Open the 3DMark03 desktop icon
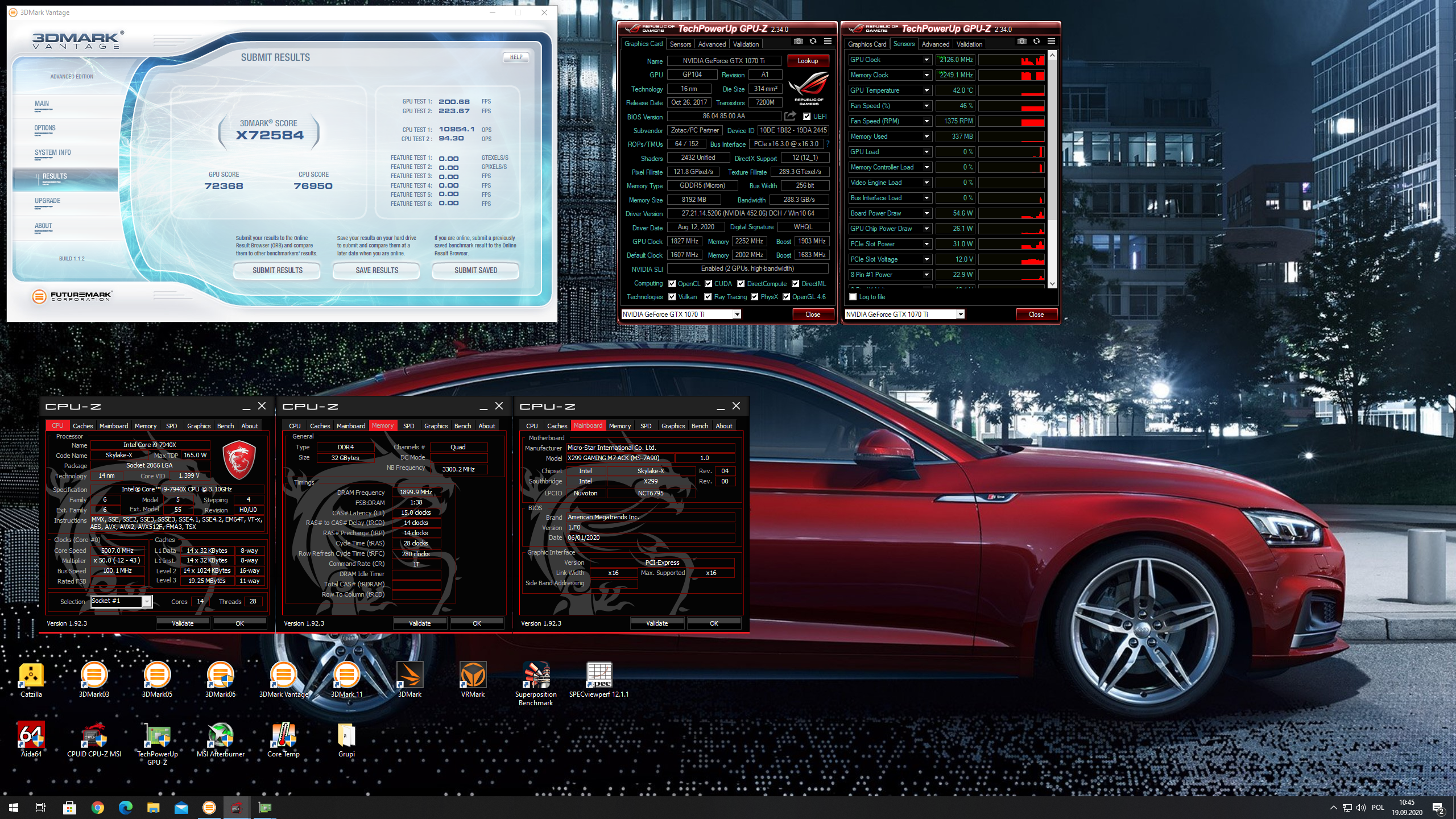 (94, 680)
